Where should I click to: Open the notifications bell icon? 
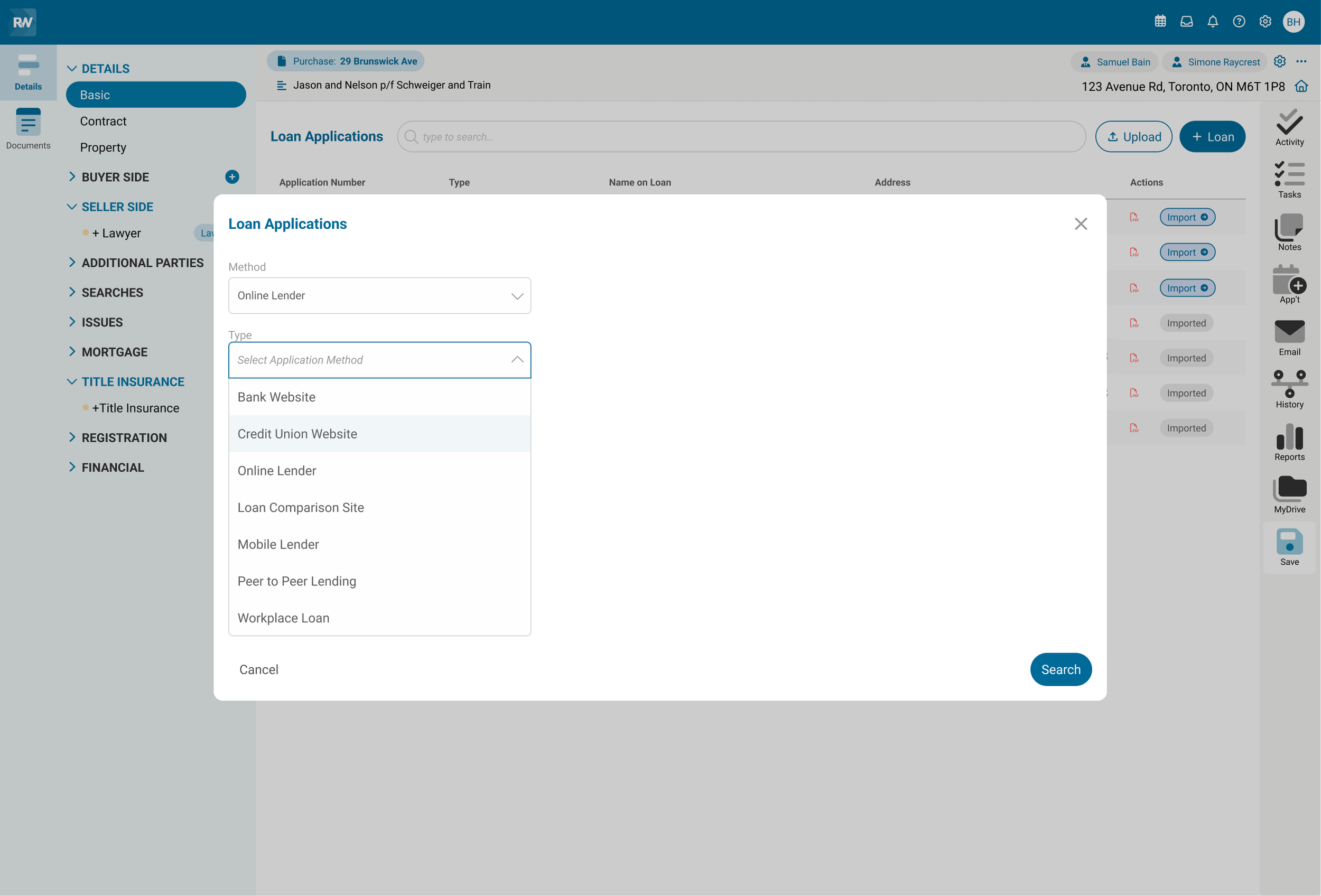pos(1213,22)
